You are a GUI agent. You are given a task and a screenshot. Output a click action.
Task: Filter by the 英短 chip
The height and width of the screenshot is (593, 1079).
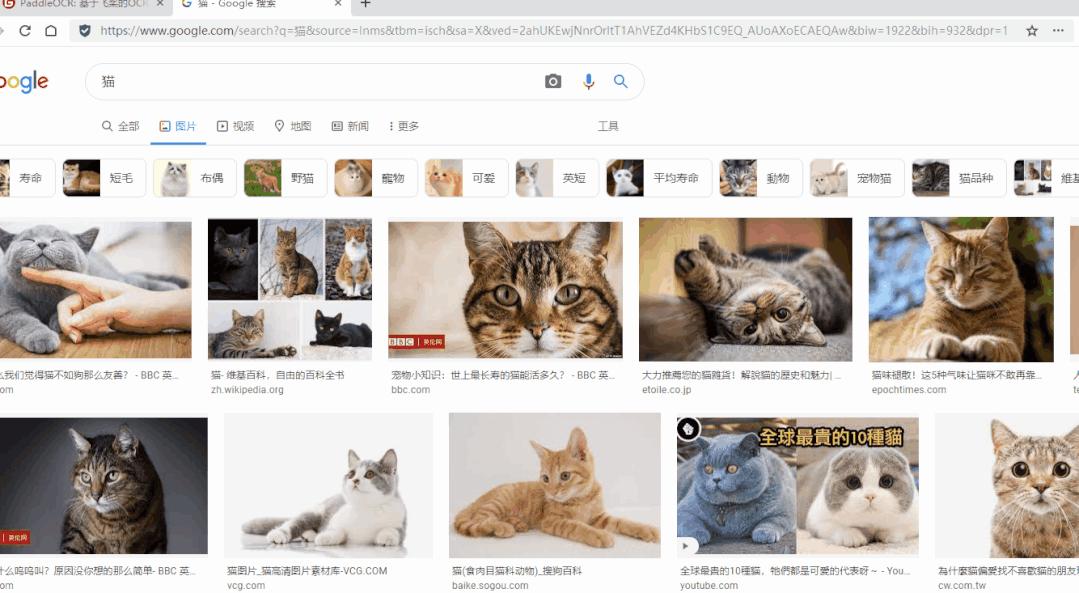pos(557,178)
